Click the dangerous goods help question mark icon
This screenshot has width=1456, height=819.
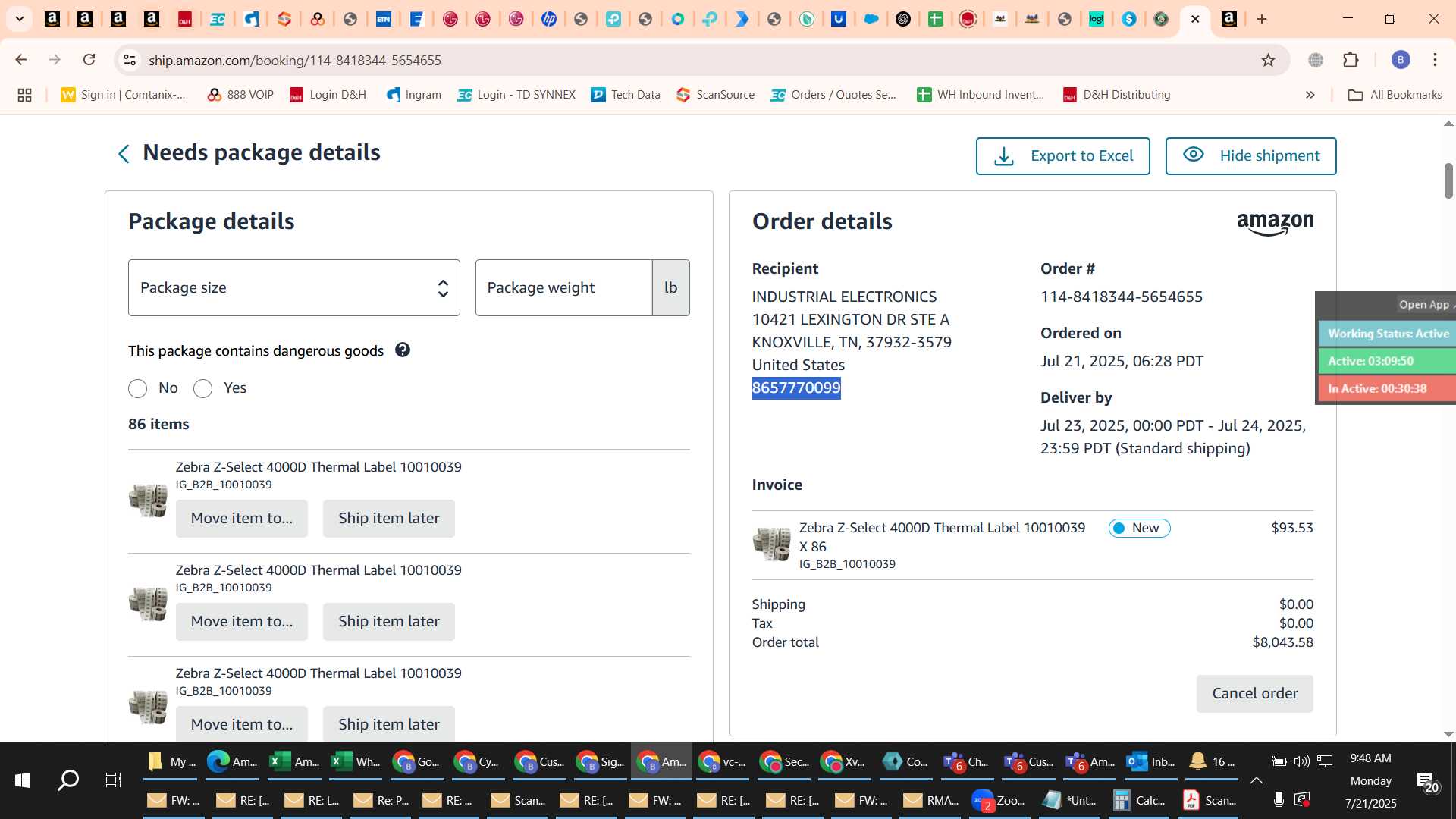pyautogui.click(x=403, y=350)
